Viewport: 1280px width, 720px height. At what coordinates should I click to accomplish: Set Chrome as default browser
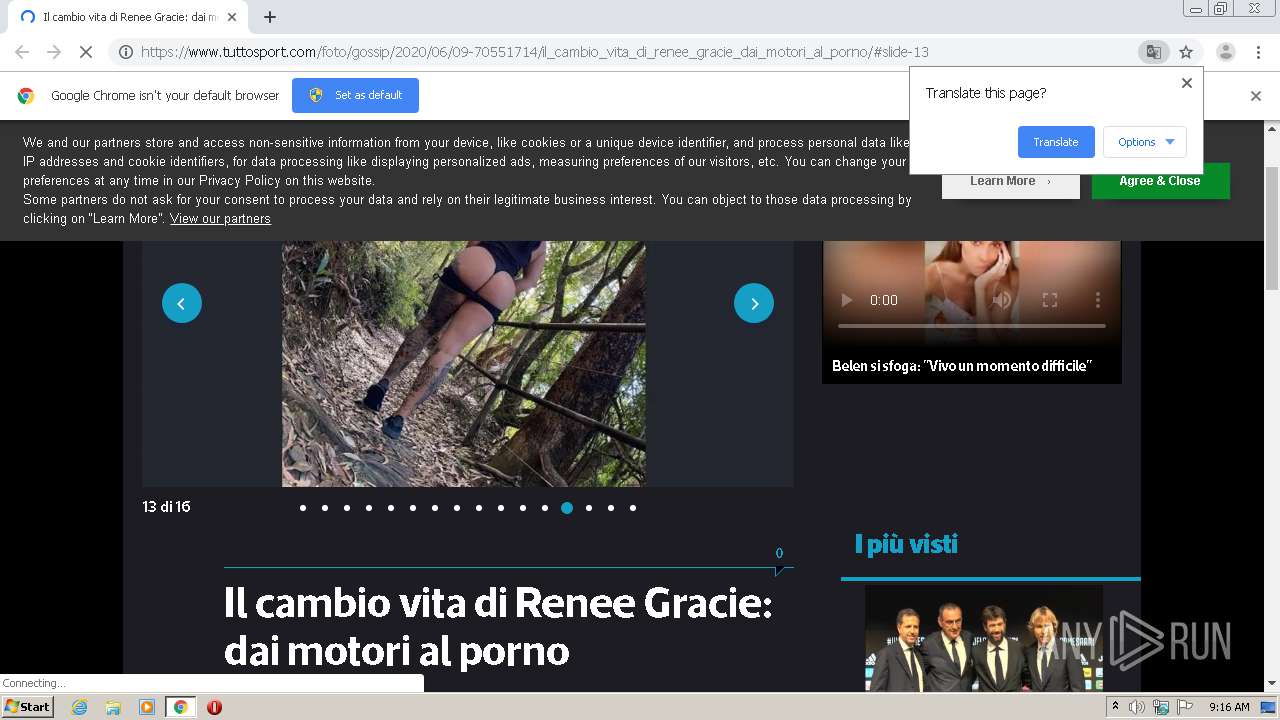tap(355, 95)
